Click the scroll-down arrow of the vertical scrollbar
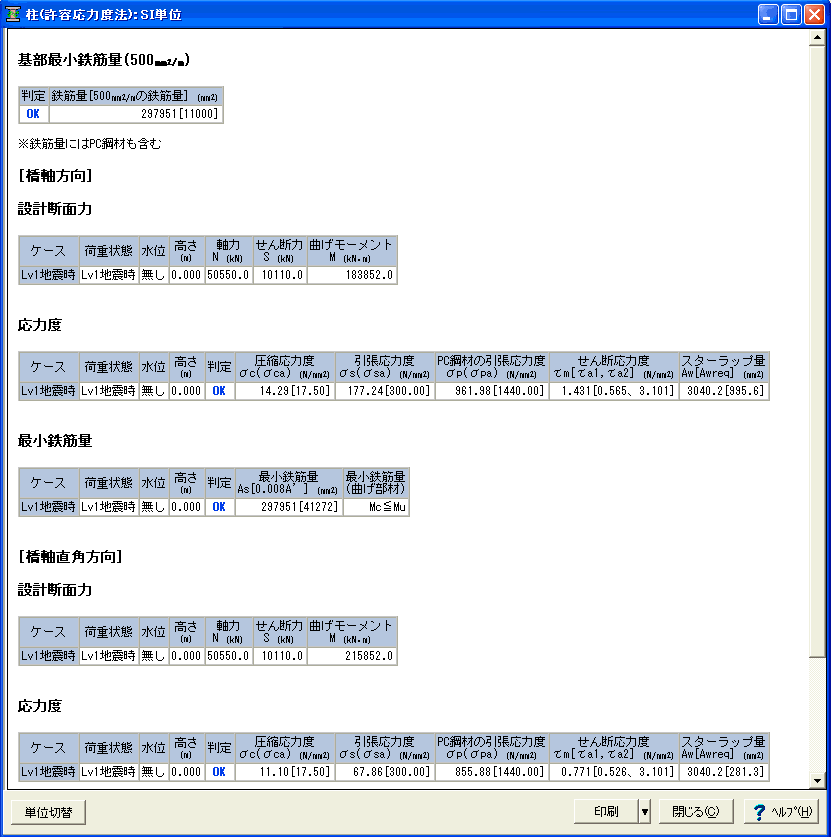Image resolution: width=831 pixels, height=837 pixels. 817,780
